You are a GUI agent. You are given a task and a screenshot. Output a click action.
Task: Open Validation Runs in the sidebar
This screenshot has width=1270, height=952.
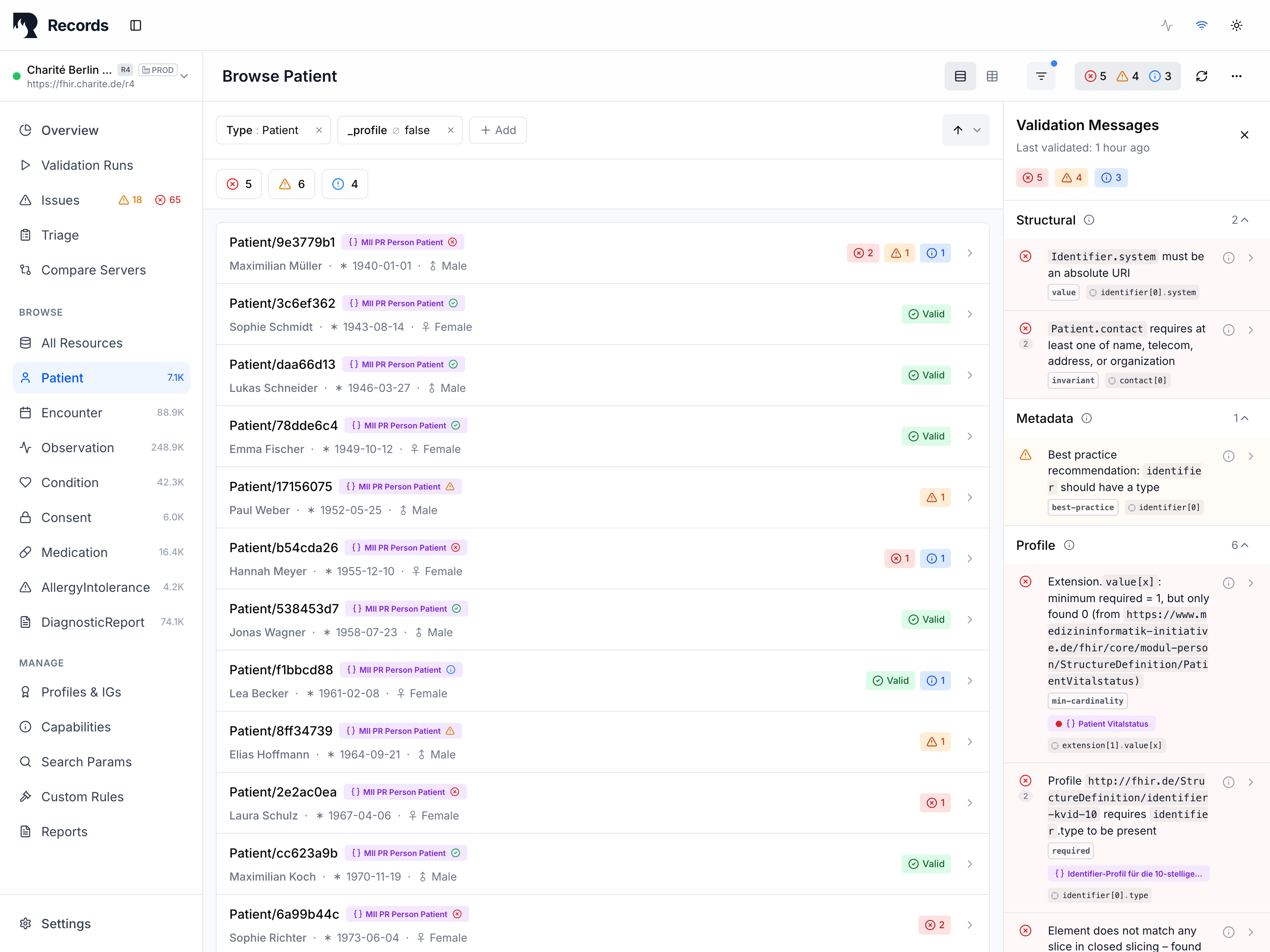click(87, 165)
